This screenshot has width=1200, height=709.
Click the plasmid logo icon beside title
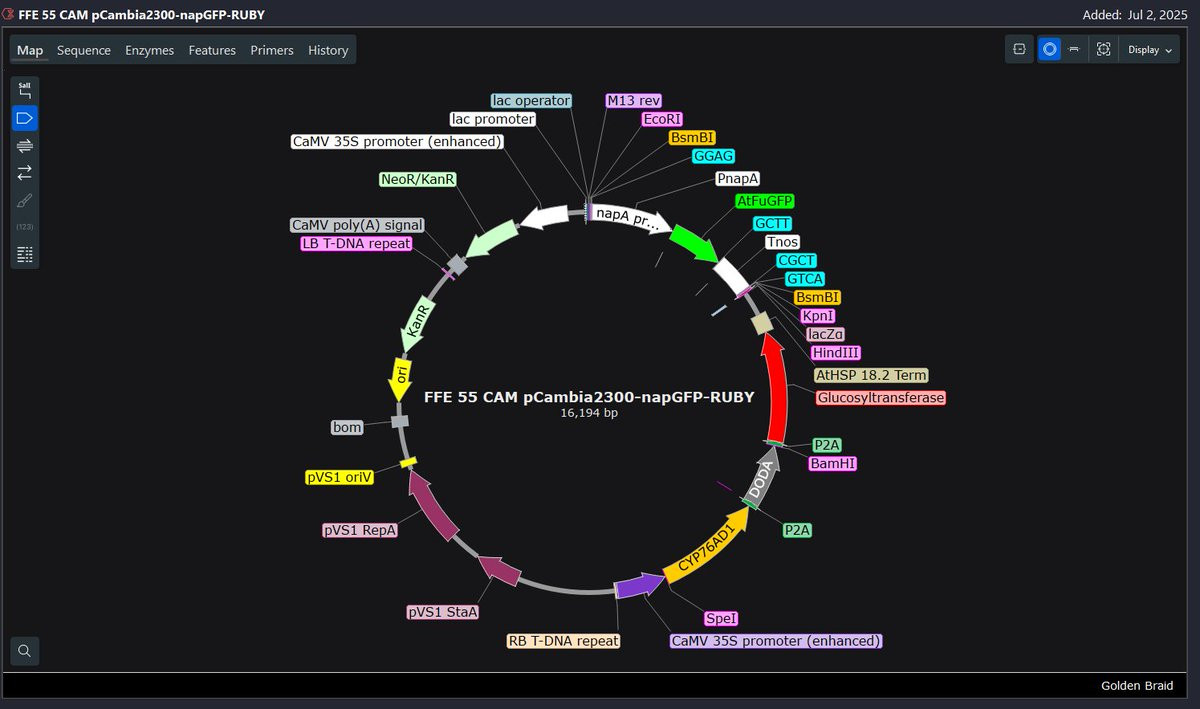tap(9, 15)
